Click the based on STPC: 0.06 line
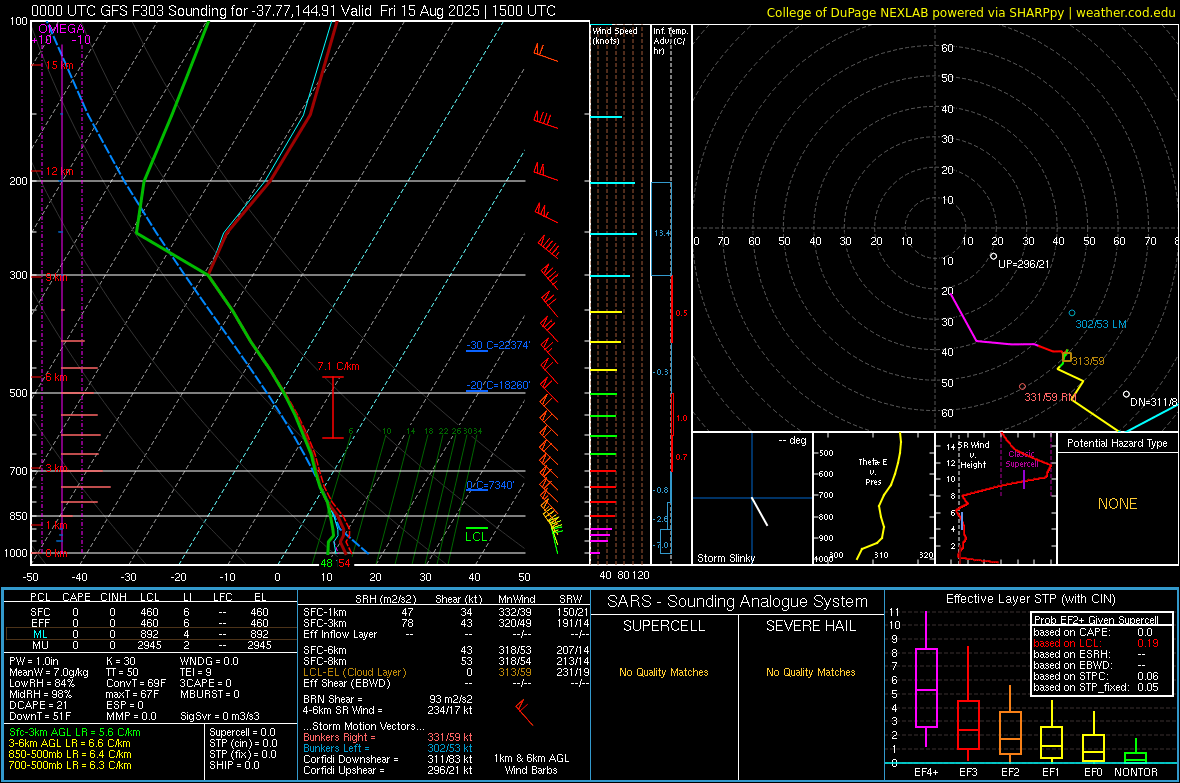 point(1096,676)
